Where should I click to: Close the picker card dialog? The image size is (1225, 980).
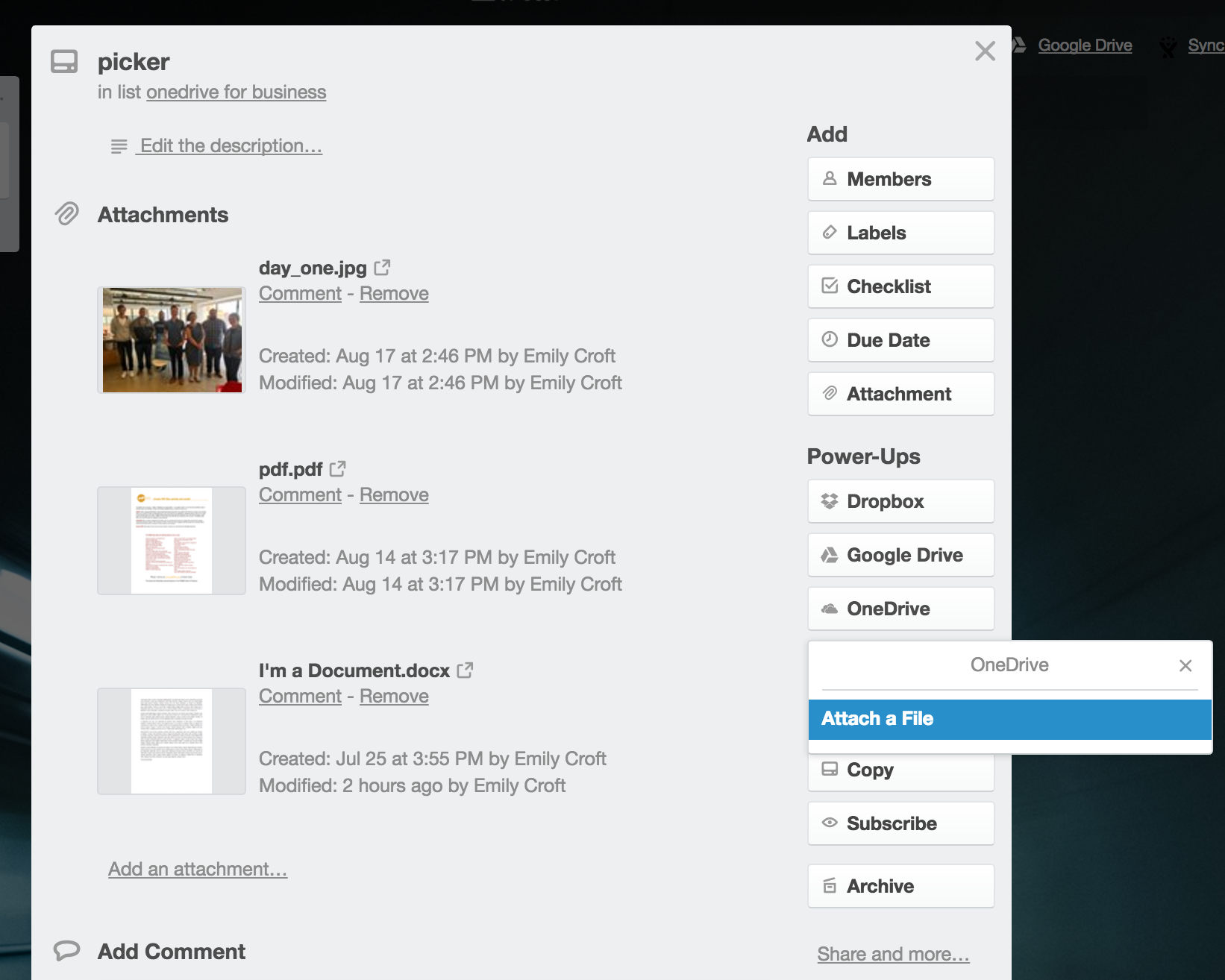pos(985,51)
